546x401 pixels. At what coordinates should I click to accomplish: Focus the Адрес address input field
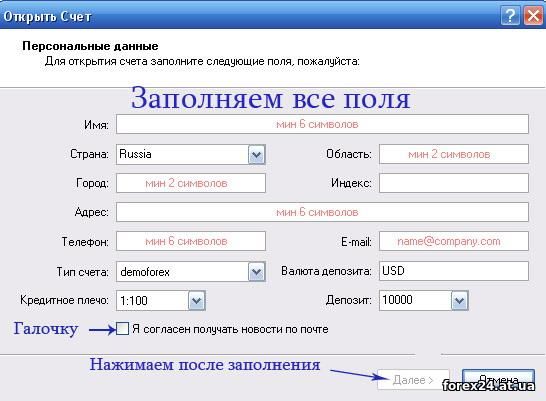(x=322, y=212)
